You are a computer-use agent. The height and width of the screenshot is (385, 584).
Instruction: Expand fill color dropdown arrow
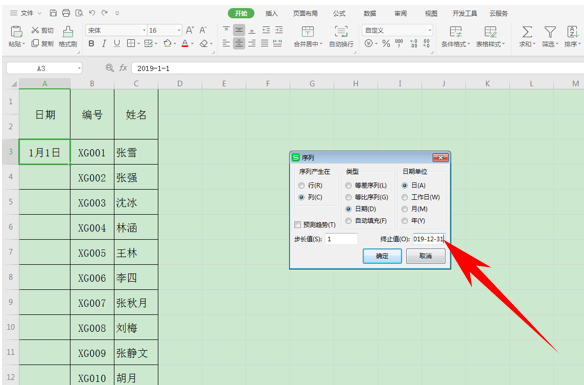175,44
